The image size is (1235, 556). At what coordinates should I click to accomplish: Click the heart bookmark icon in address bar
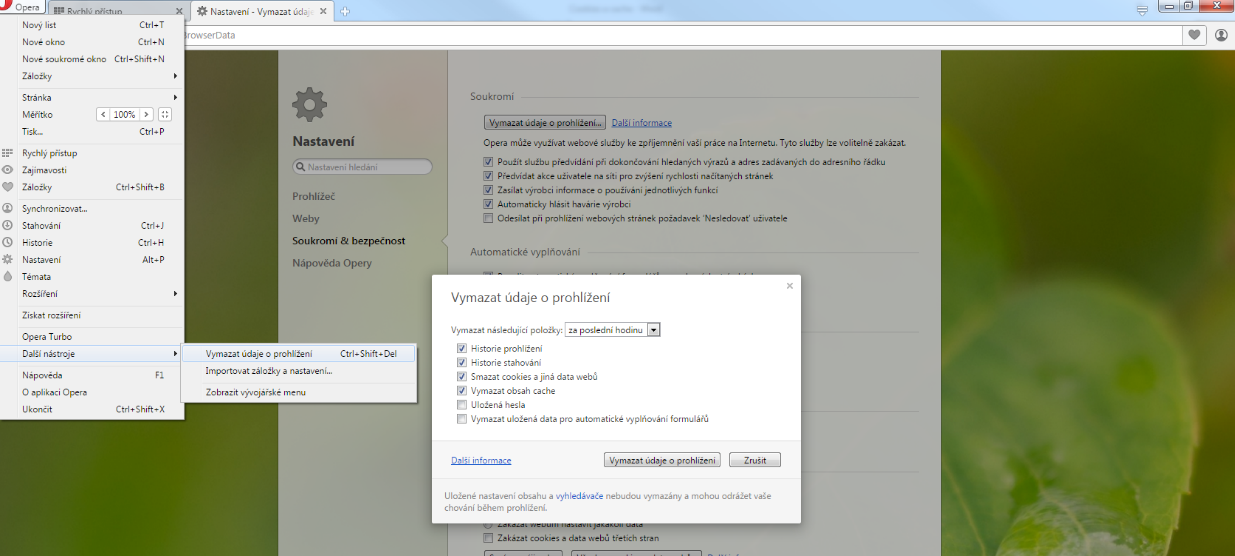pyautogui.click(x=1194, y=35)
